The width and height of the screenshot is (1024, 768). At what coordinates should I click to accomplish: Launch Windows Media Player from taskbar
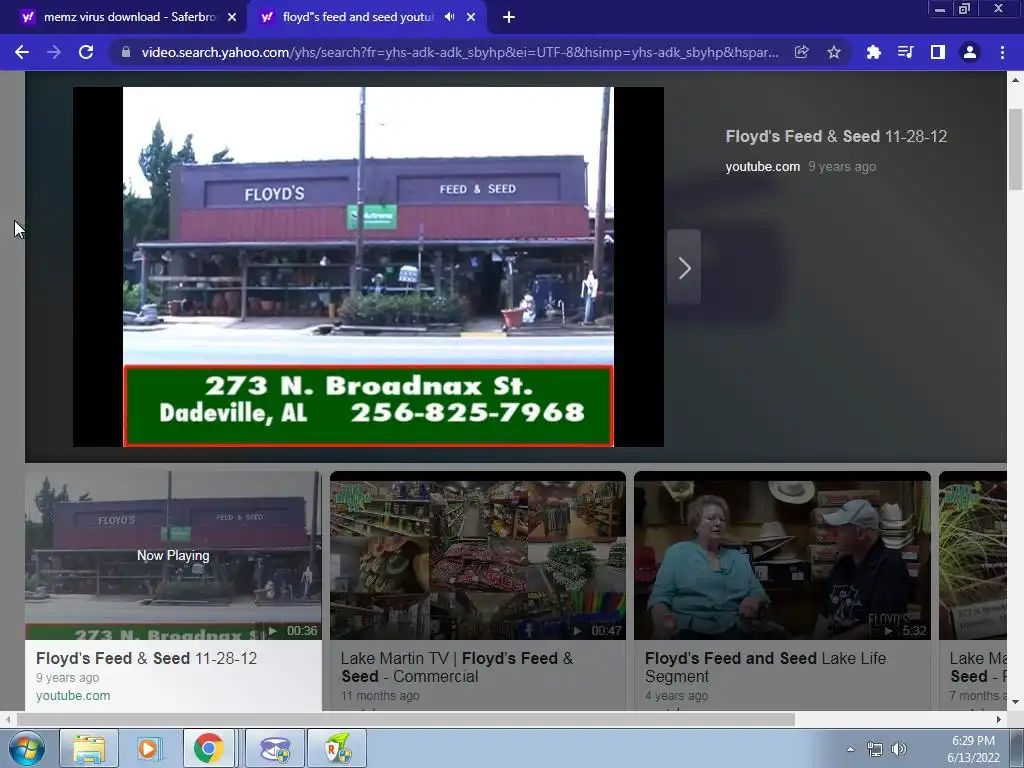(150, 748)
